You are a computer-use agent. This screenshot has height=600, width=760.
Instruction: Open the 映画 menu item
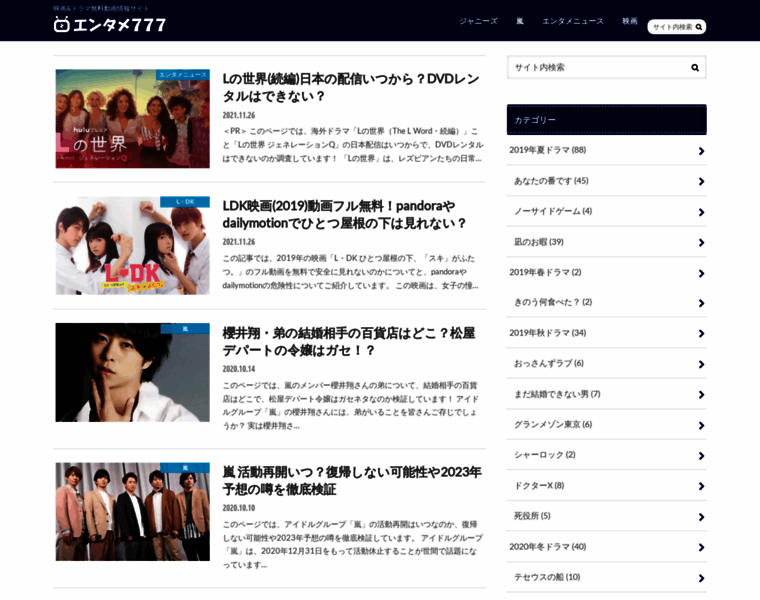[x=630, y=21]
